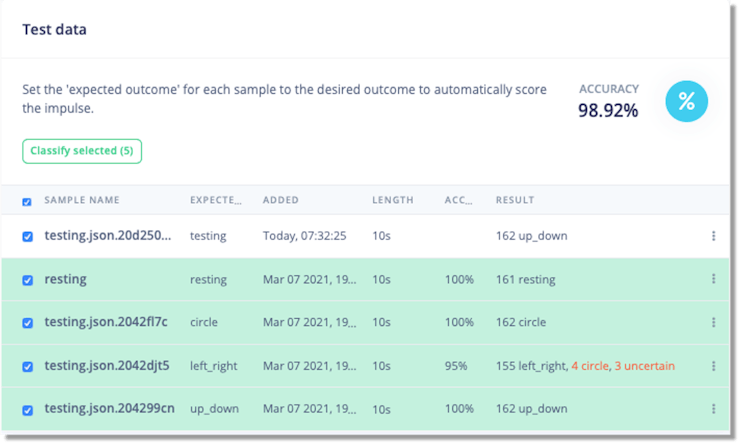Deselect the testing.json.204299cn checkbox
The height and width of the screenshot is (444, 740).
click(27, 409)
